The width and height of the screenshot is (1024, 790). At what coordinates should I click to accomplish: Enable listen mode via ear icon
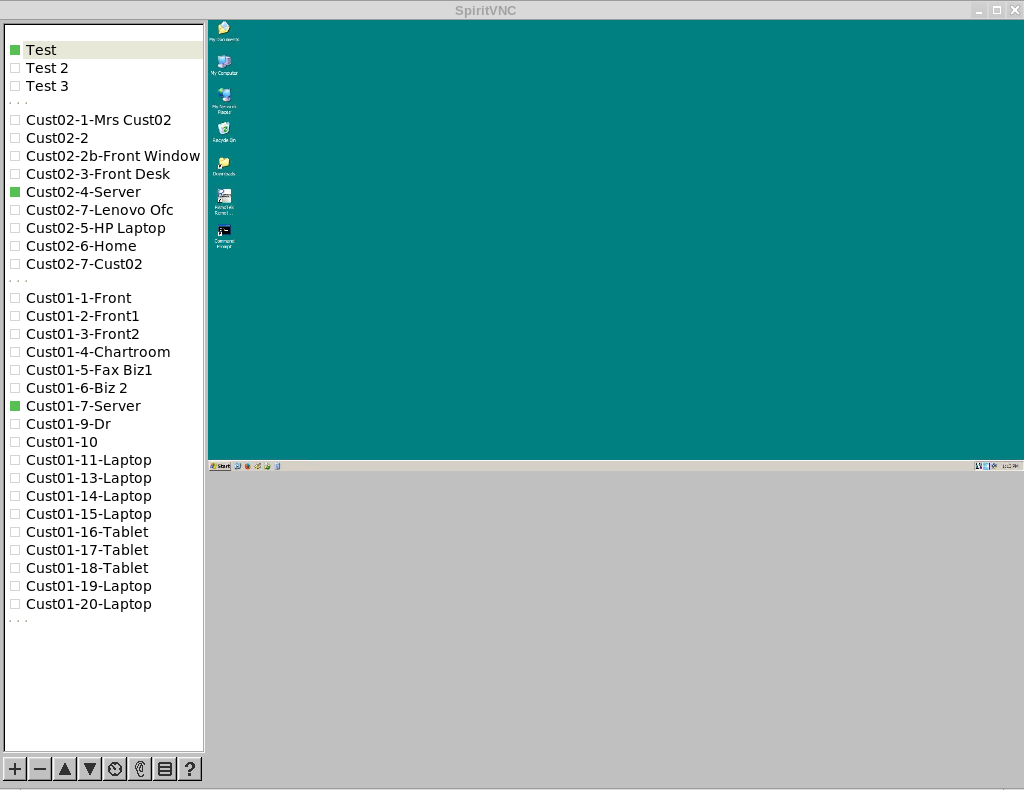pos(140,769)
